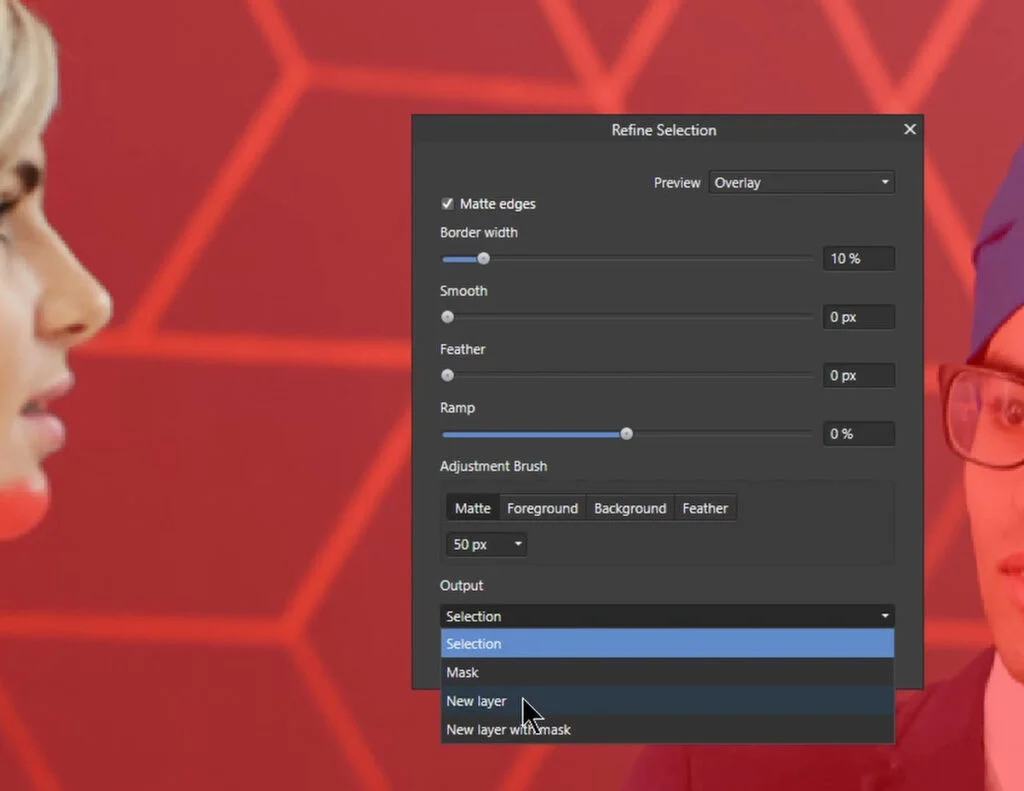Select the Background adjustment brush

(x=630, y=508)
